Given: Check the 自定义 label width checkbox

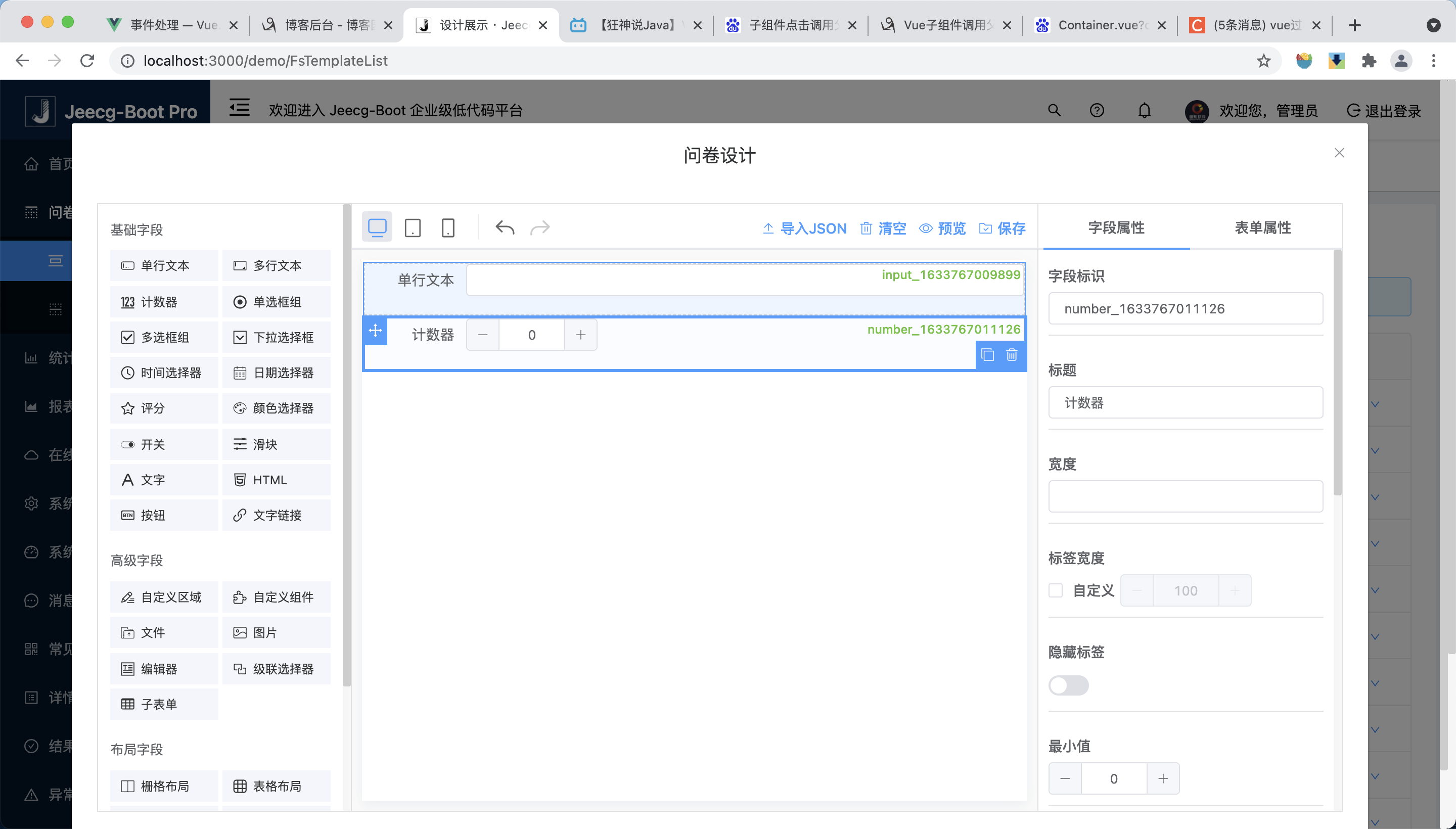Looking at the screenshot, I should coord(1056,590).
